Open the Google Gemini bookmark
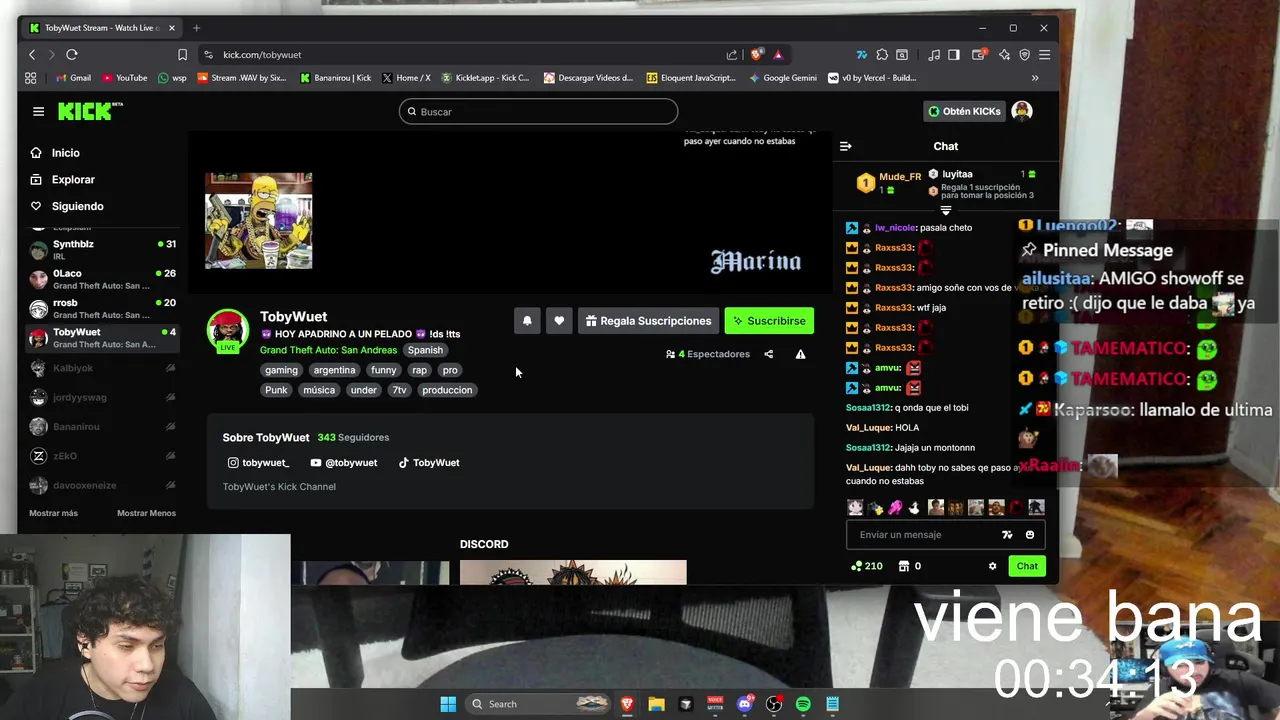 tap(783, 78)
